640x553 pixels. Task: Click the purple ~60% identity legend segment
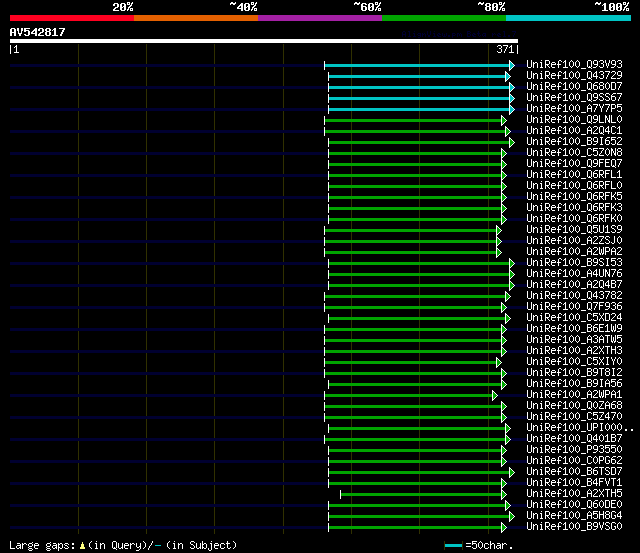click(320, 18)
